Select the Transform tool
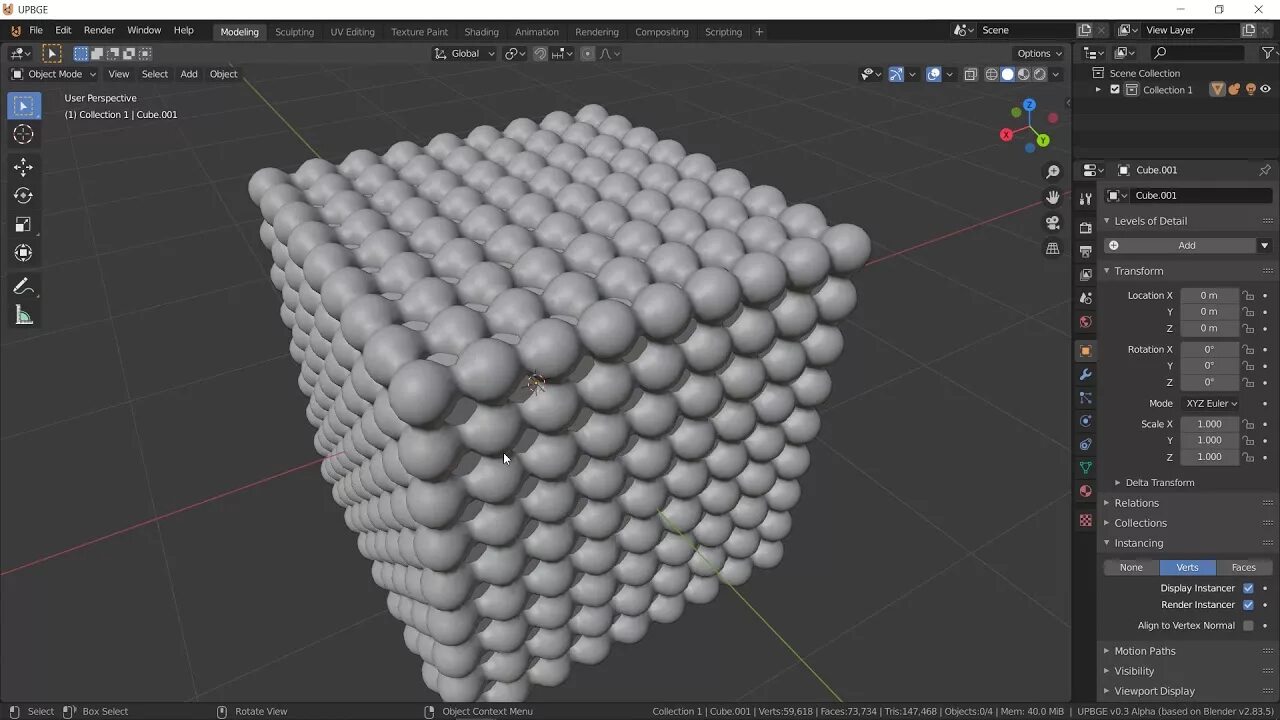The image size is (1280, 720). tap(24, 254)
